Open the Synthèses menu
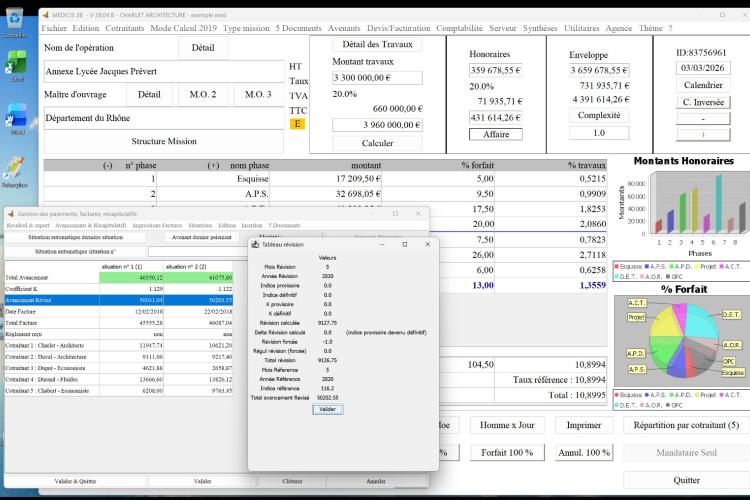The height and width of the screenshot is (500, 750). [540, 28]
